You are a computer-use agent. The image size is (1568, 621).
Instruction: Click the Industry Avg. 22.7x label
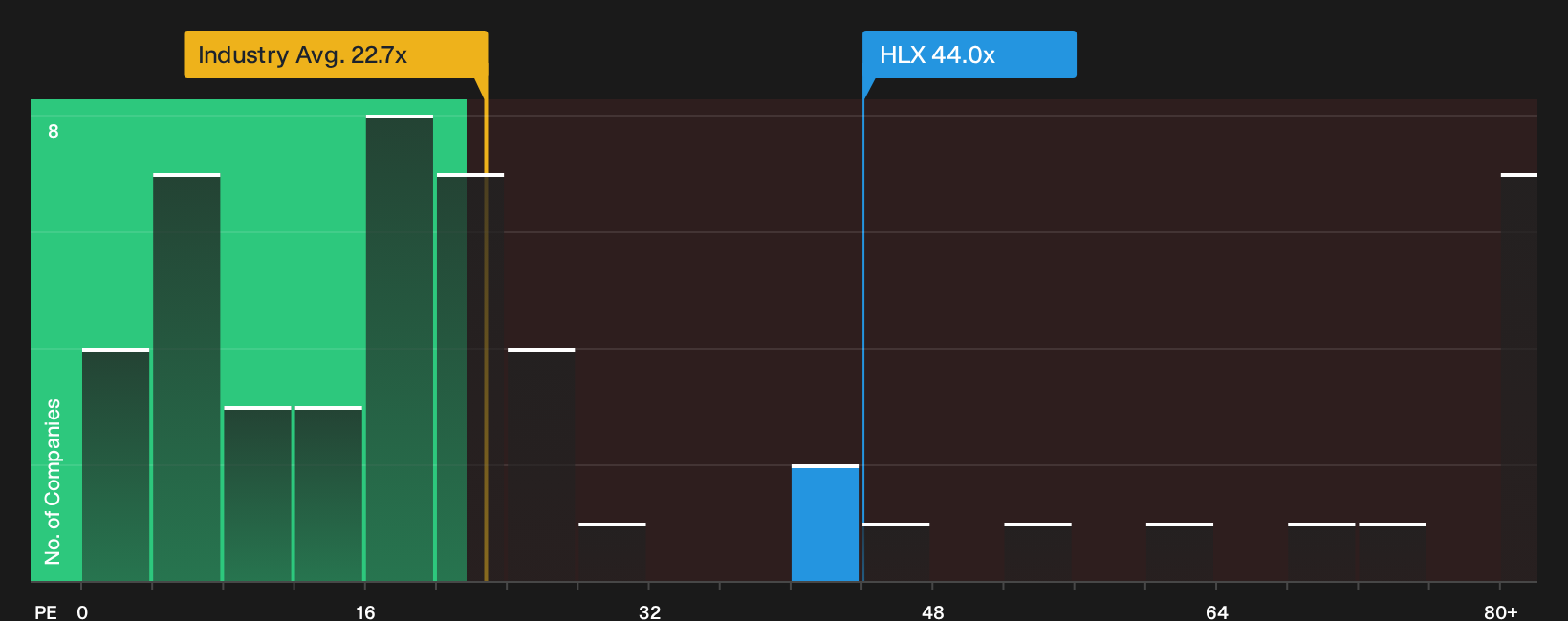click(x=336, y=54)
